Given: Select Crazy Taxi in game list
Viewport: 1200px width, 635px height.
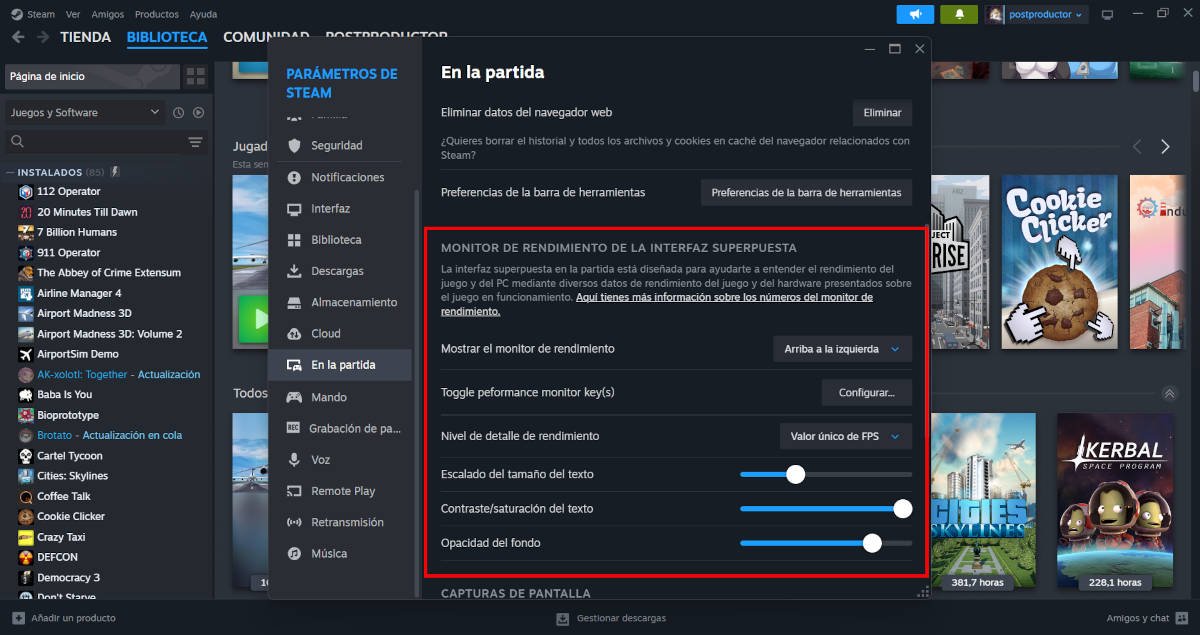Looking at the screenshot, I should click(61, 537).
